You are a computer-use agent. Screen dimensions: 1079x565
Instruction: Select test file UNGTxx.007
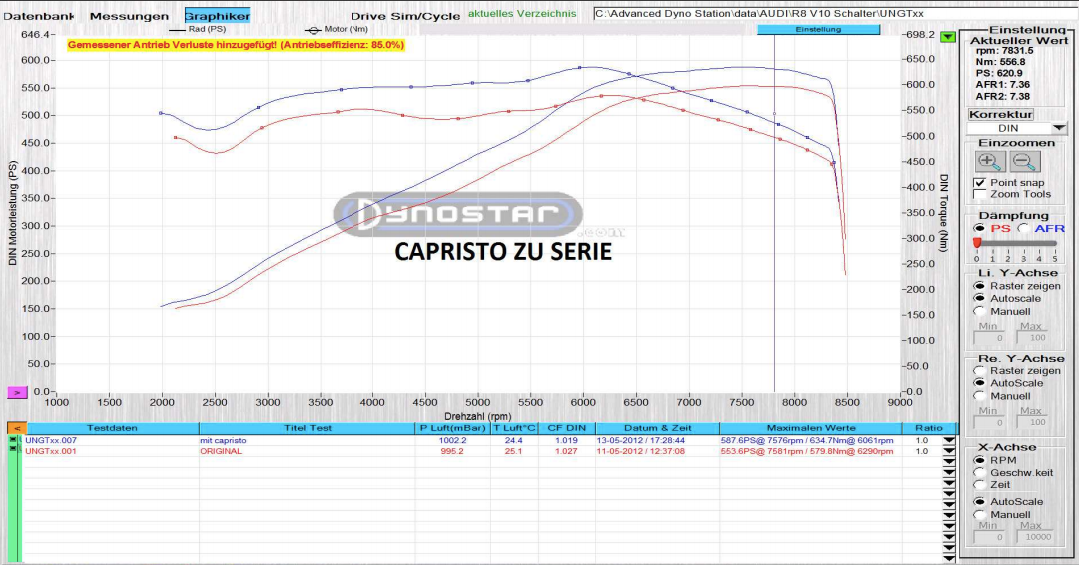[x=52, y=440]
